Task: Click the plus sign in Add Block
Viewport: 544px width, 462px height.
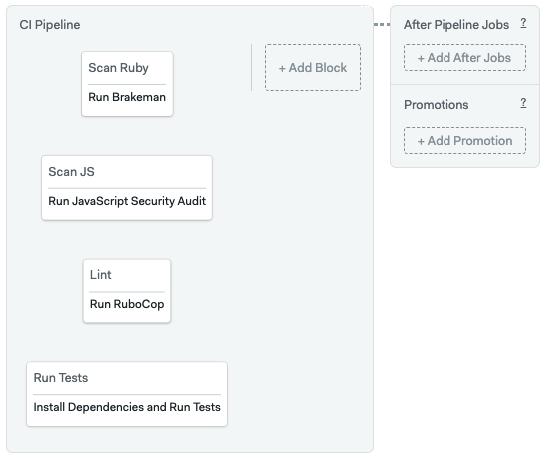Action: [282, 68]
